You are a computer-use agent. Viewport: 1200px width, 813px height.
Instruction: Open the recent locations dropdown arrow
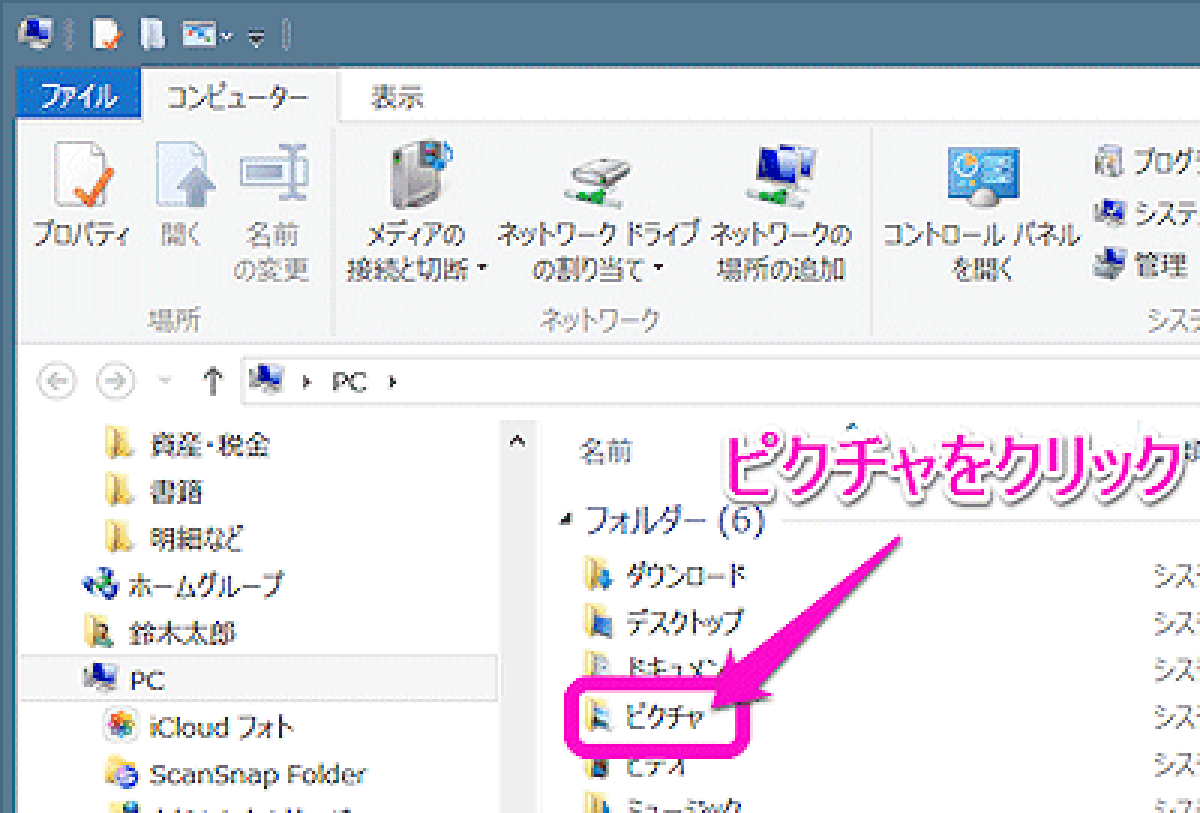pos(165,382)
